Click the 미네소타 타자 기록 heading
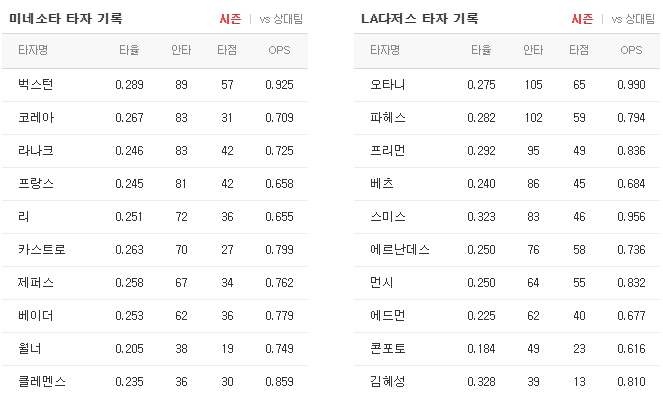 tap(66, 19)
